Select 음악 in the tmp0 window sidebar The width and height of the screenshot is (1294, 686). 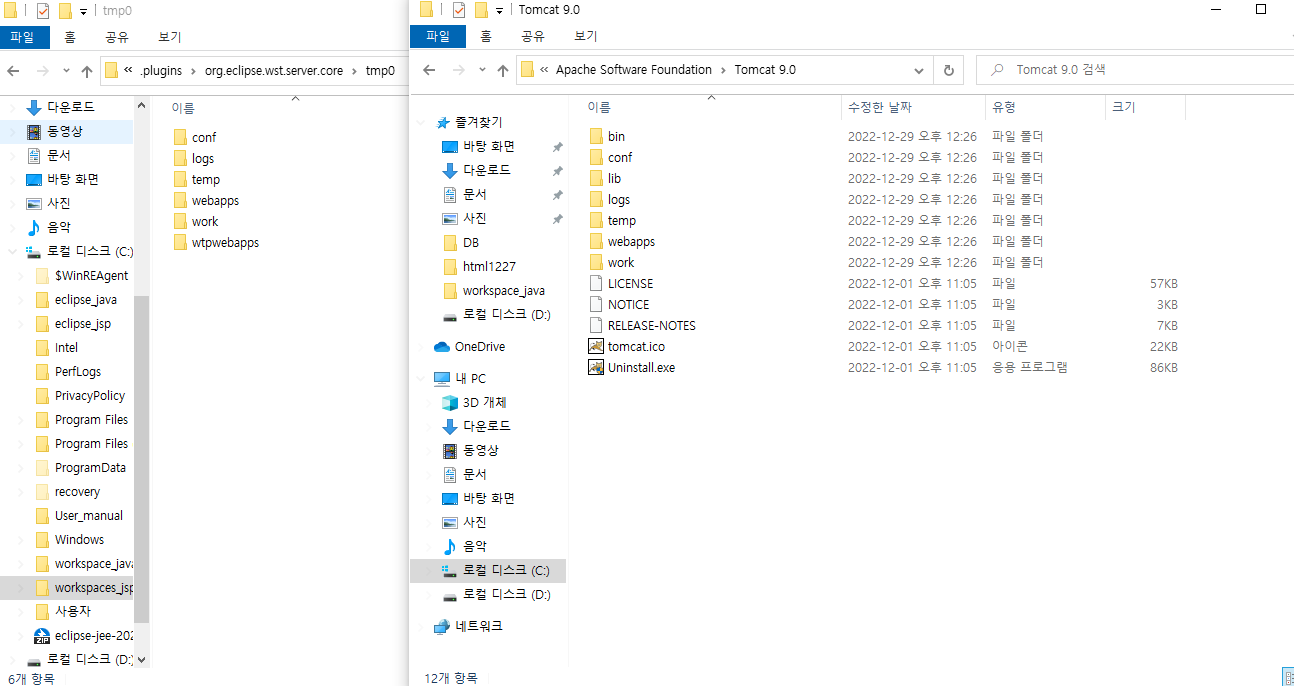(59, 227)
